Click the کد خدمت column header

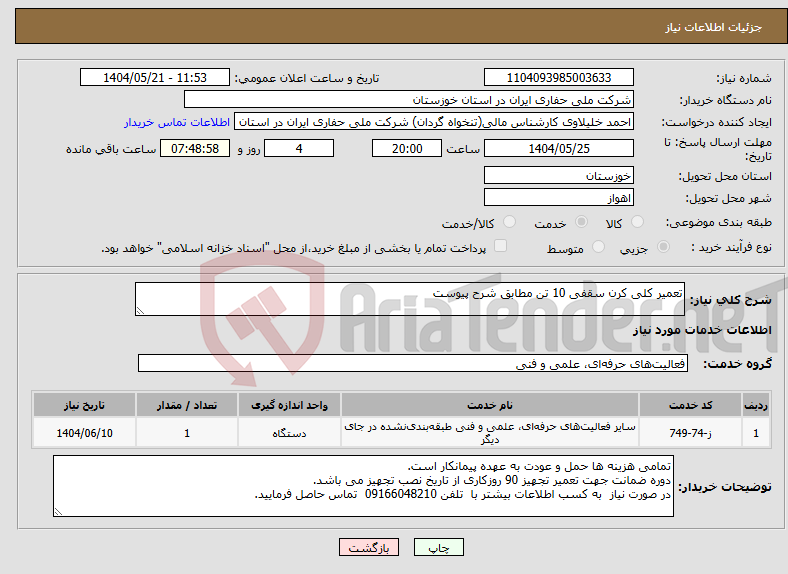click(691, 405)
